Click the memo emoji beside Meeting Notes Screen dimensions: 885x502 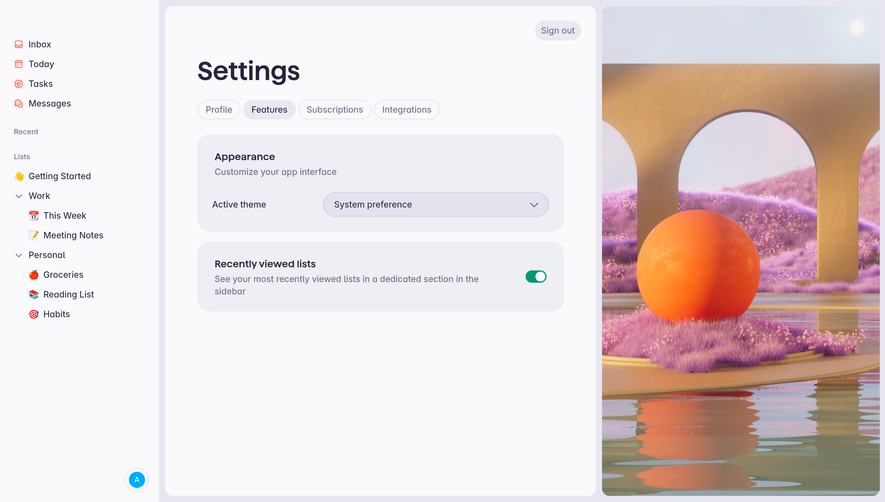tap(34, 235)
